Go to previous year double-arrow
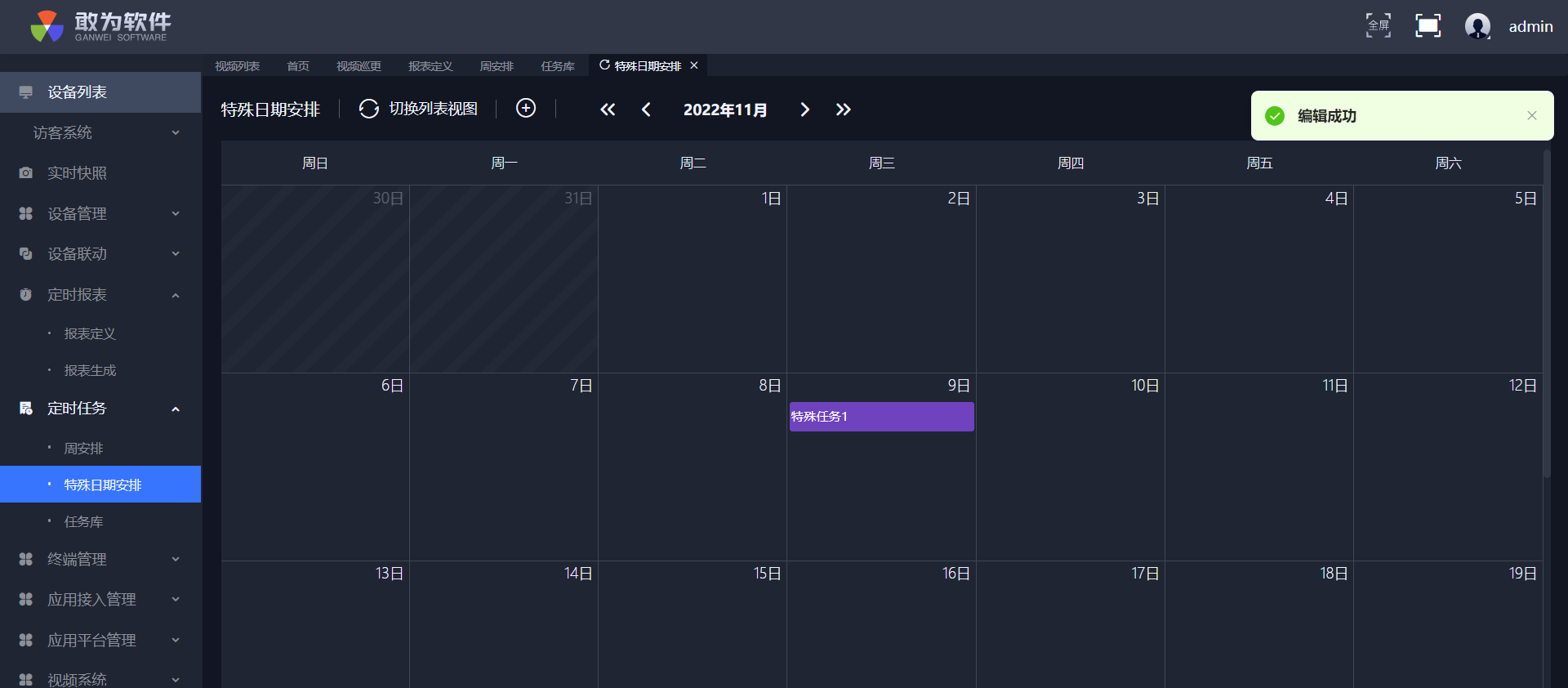Screen dimensions: 1568x688 pyautogui.click(x=608, y=109)
